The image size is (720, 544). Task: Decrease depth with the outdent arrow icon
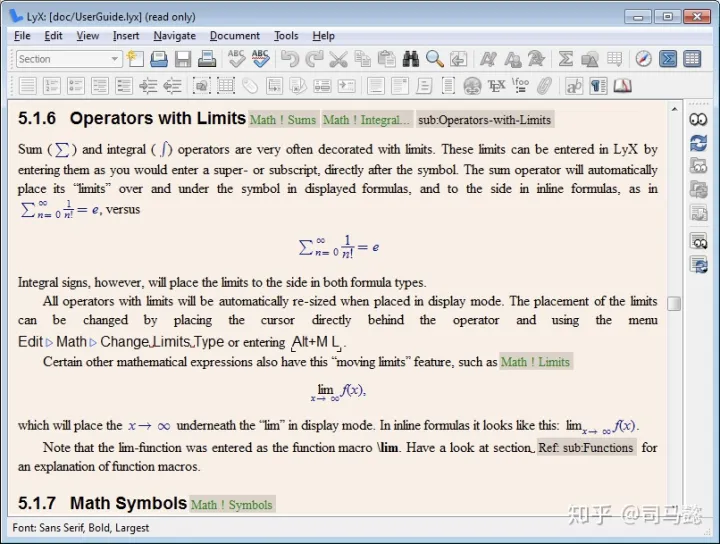pyautogui.click(x=172, y=85)
